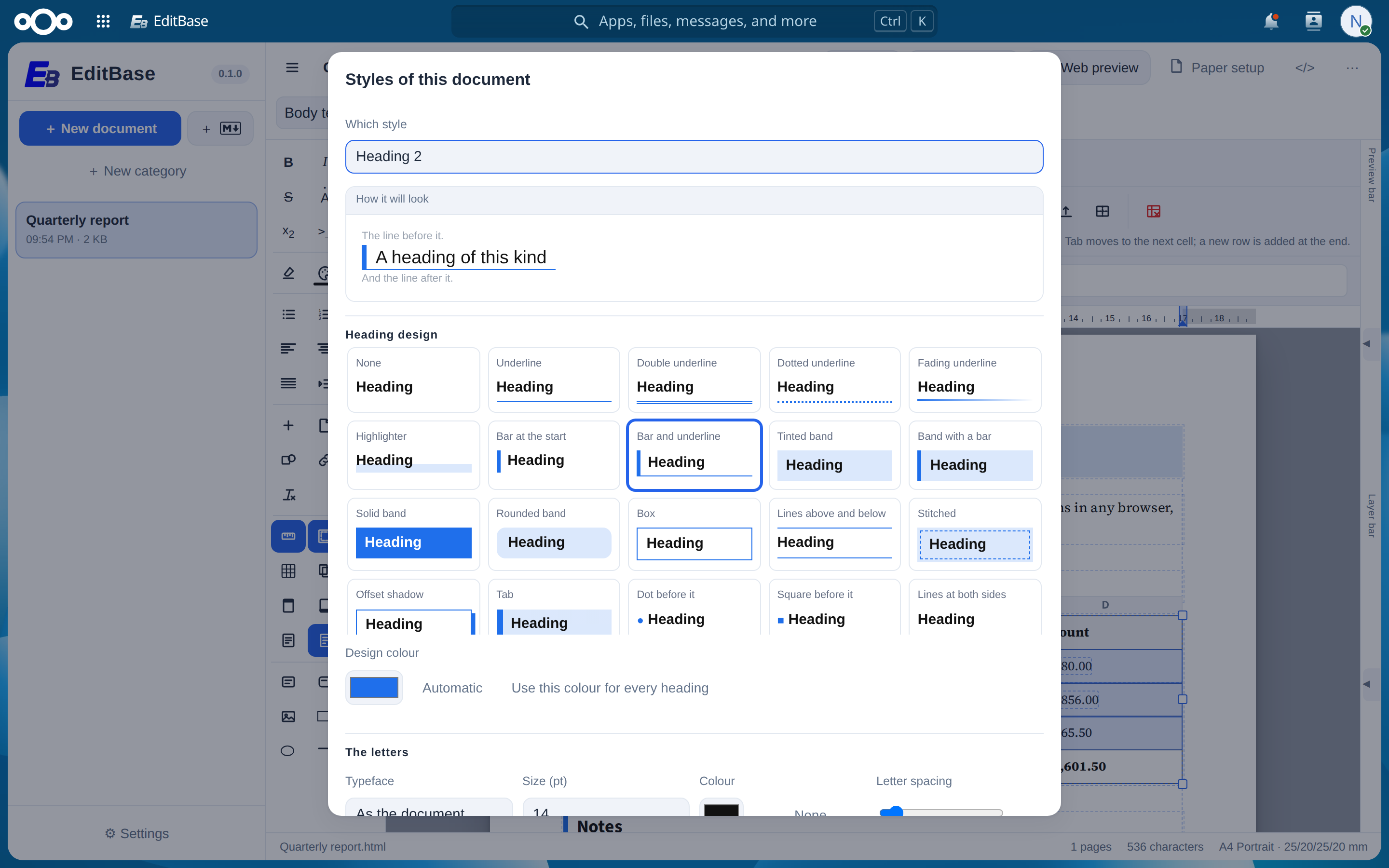Open the Nextcloud apps grid menu

pyautogui.click(x=103, y=21)
